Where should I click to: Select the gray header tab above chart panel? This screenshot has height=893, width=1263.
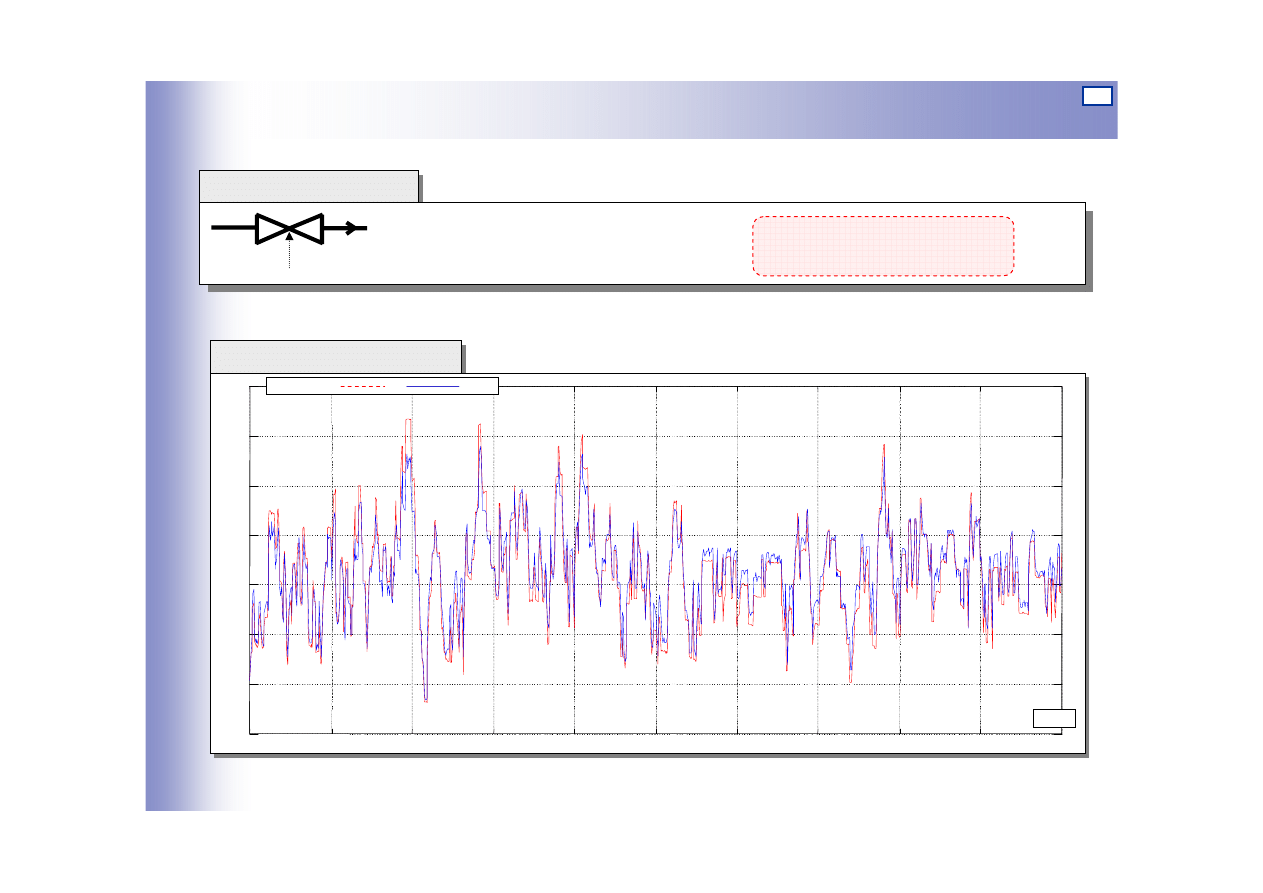(335, 356)
